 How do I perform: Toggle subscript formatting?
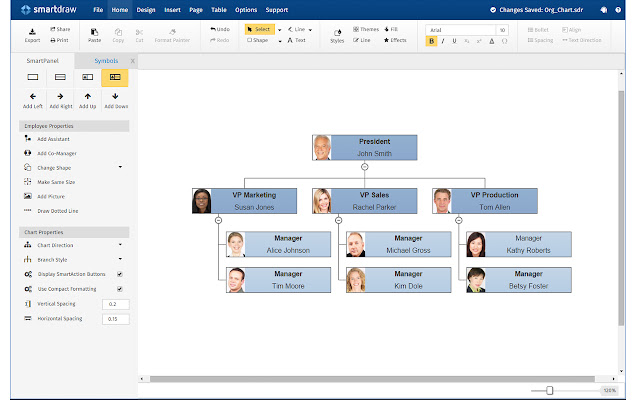pyautogui.click(x=467, y=41)
